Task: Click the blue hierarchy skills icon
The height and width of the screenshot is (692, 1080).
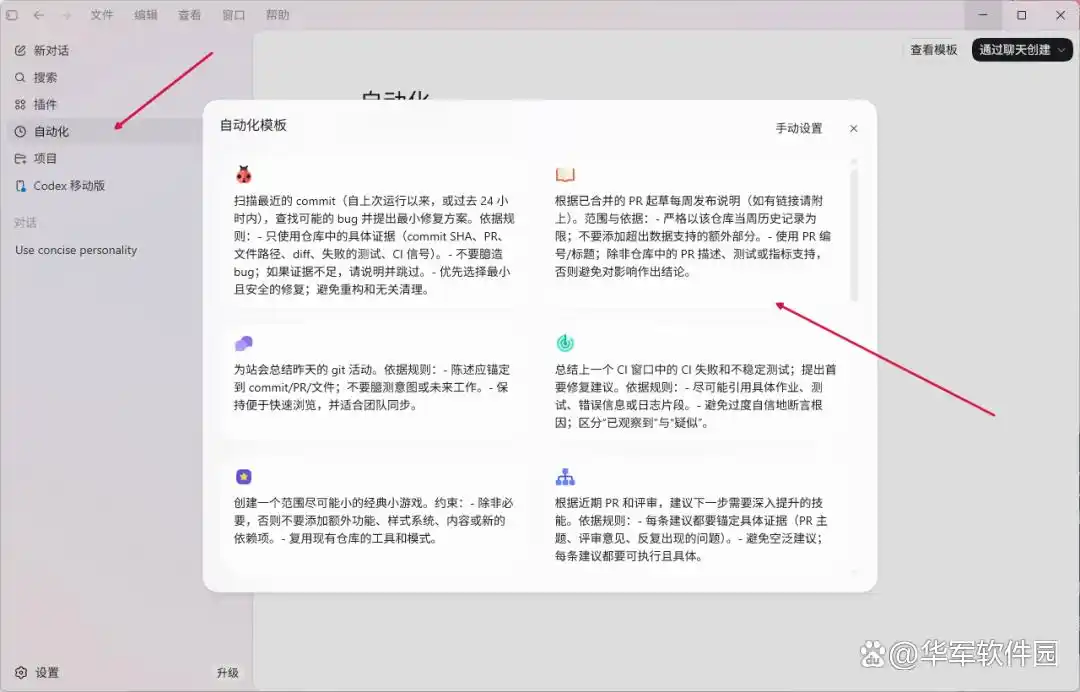Action: 565,476
